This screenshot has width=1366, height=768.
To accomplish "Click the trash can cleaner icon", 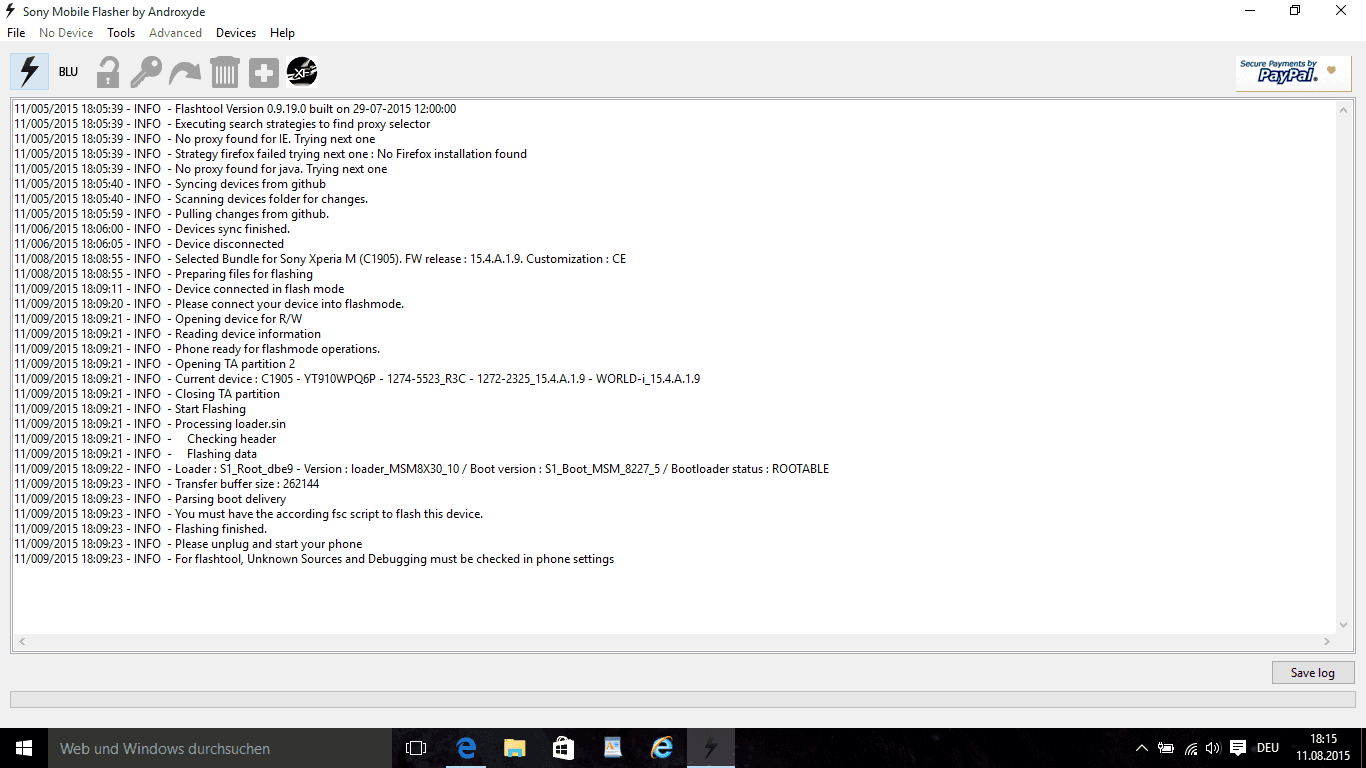I will click(x=224, y=72).
